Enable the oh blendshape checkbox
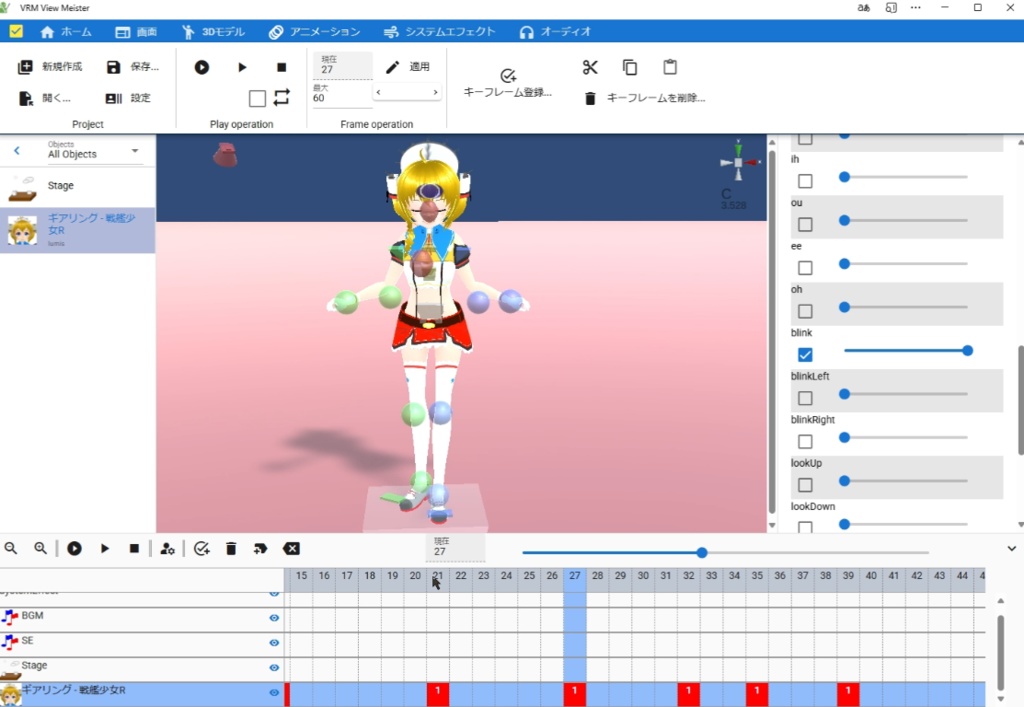1024x707 pixels. click(x=805, y=311)
